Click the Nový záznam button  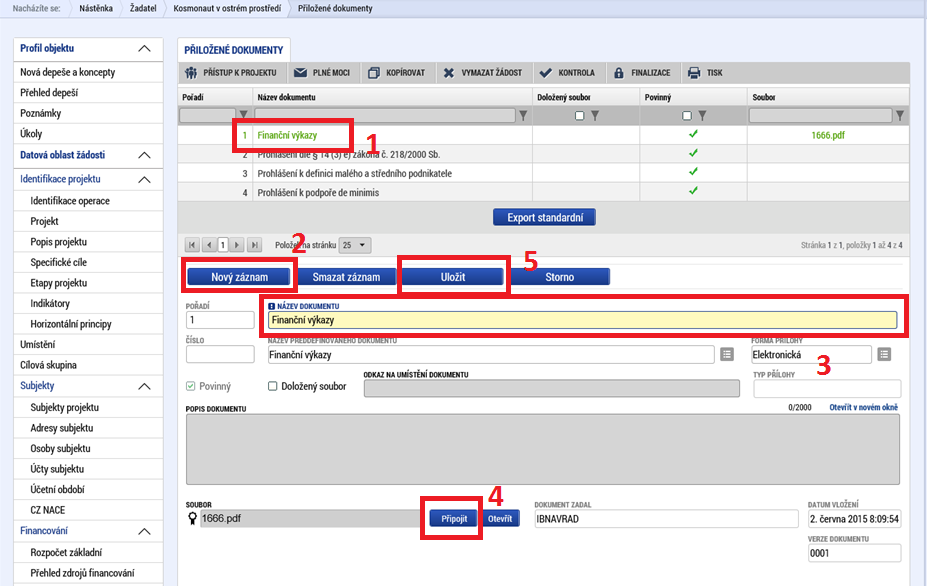point(239,277)
